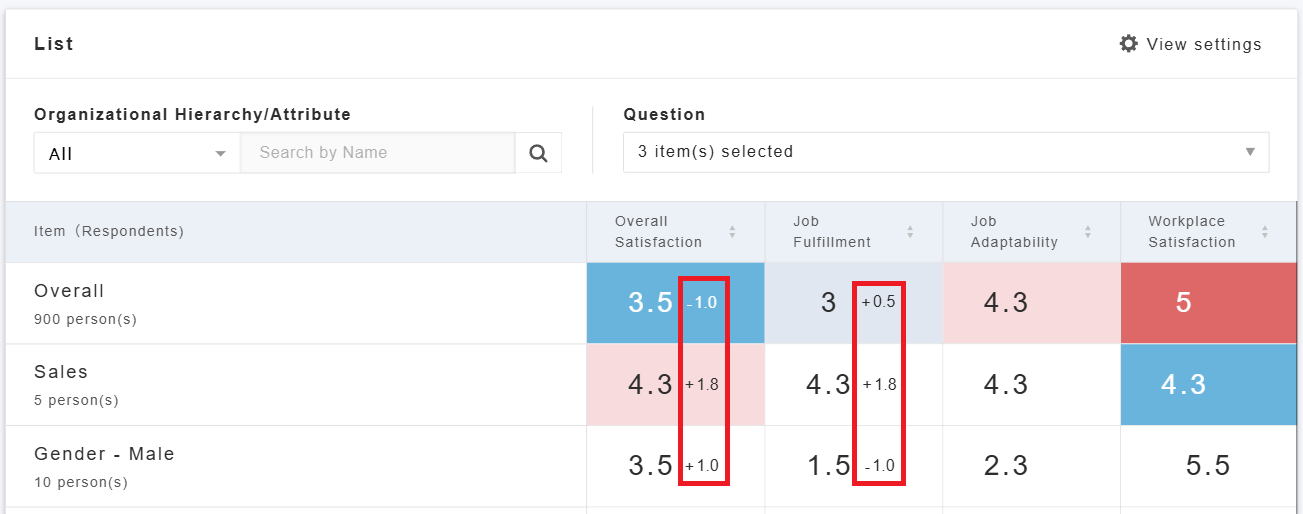
Task: Sort by Overall Satisfaction column arrows
Action: (x=732, y=232)
